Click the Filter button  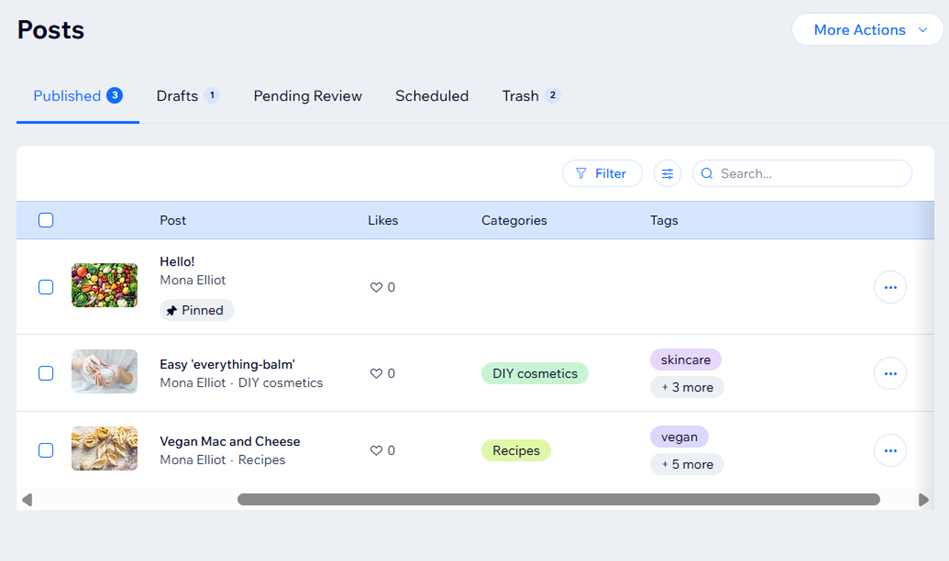[602, 174]
